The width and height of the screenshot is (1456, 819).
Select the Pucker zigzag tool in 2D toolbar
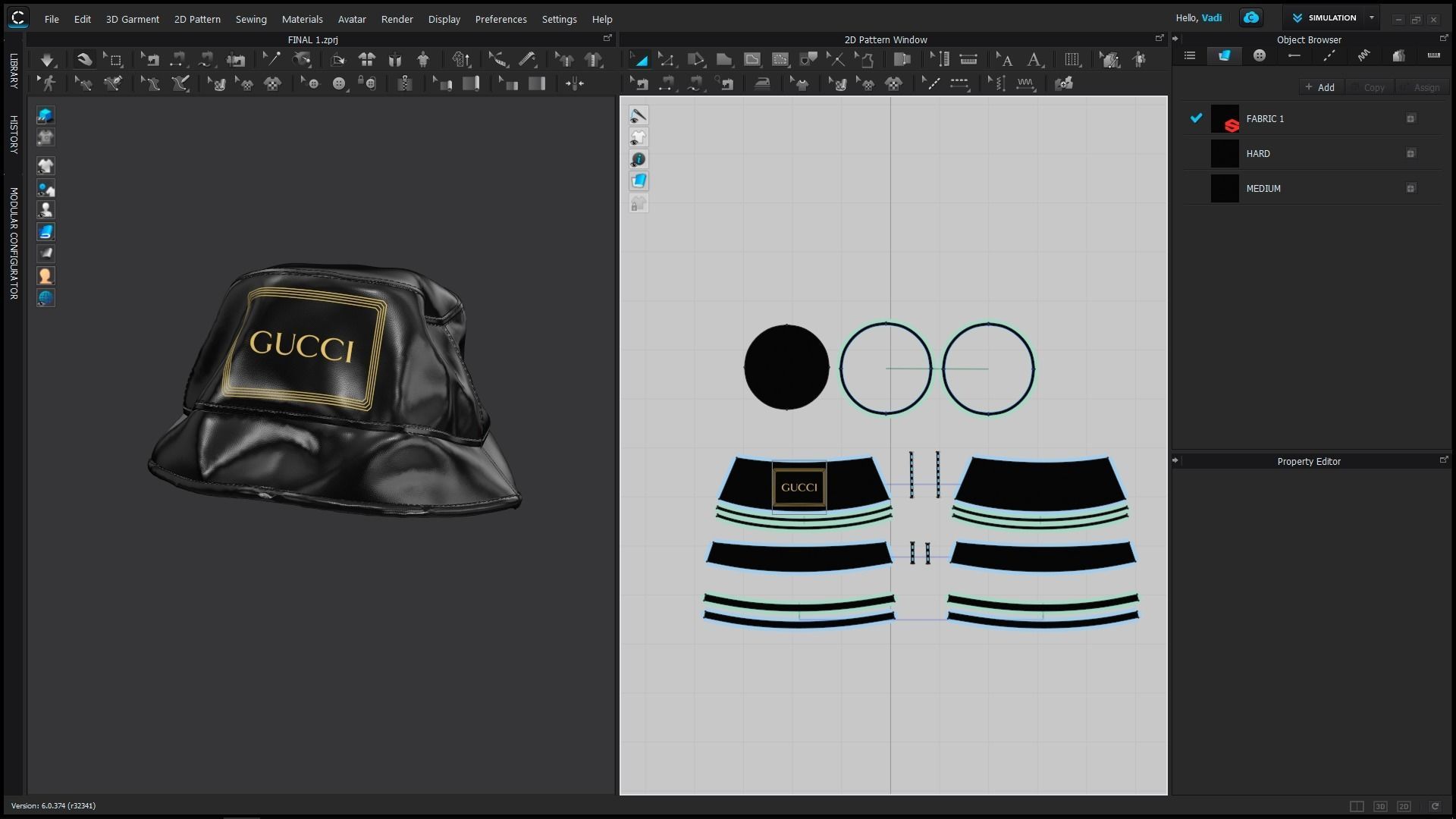(1025, 83)
